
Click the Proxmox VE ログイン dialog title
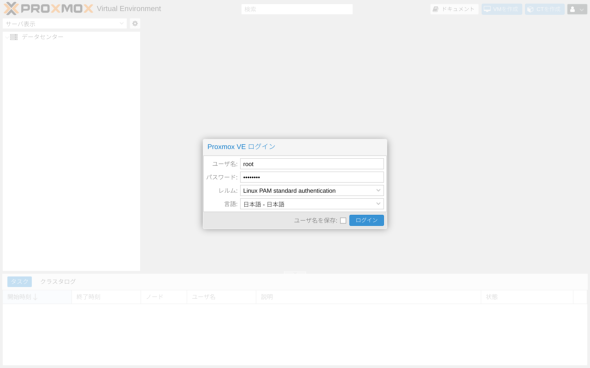(241, 147)
